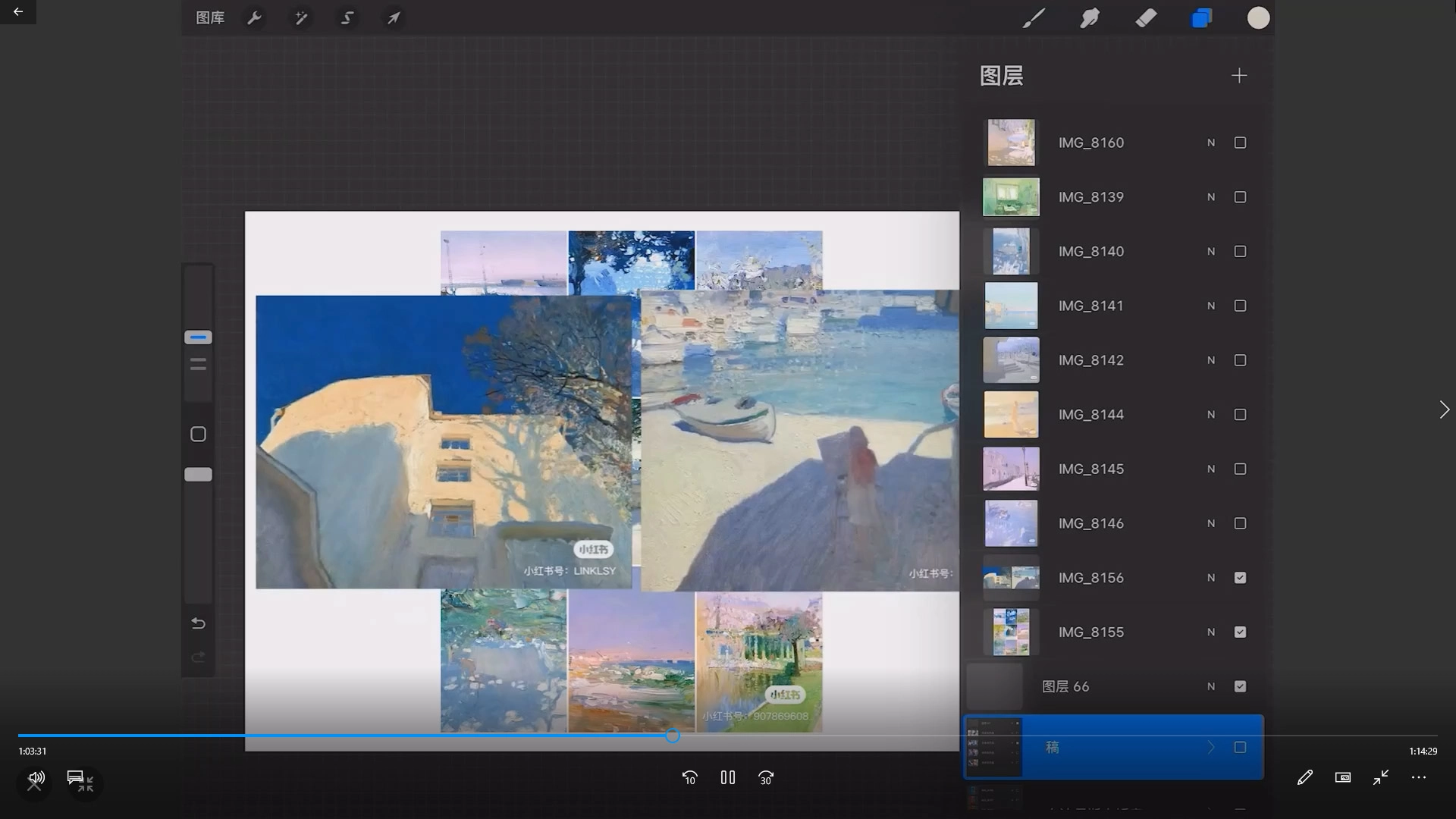Open blend mode N for IMG_8139
This screenshot has height=819, width=1456.
[x=1211, y=197]
